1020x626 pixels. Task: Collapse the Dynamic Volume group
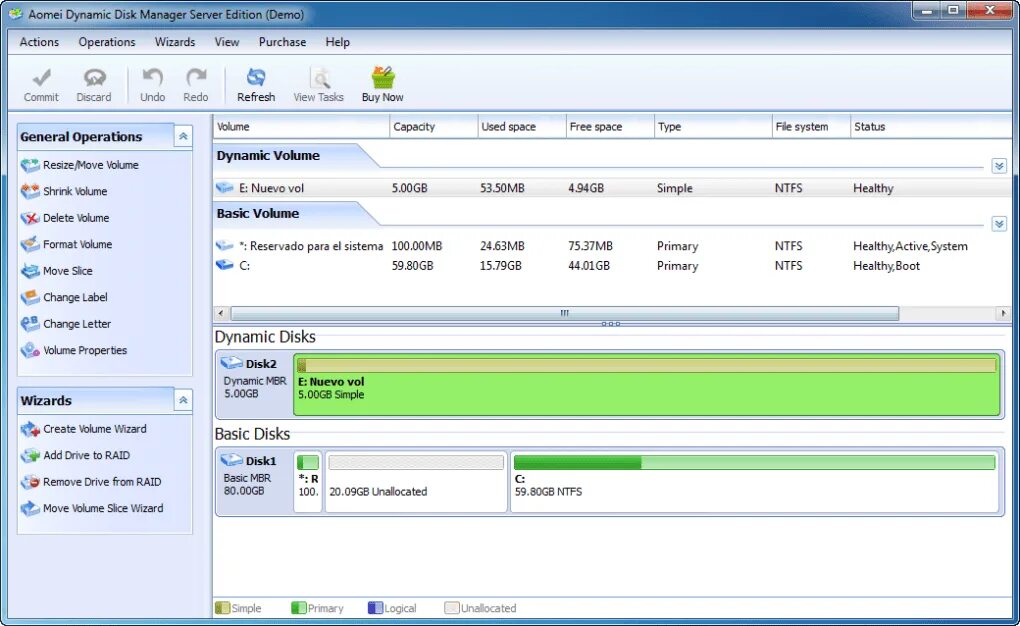click(x=999, y=166)
